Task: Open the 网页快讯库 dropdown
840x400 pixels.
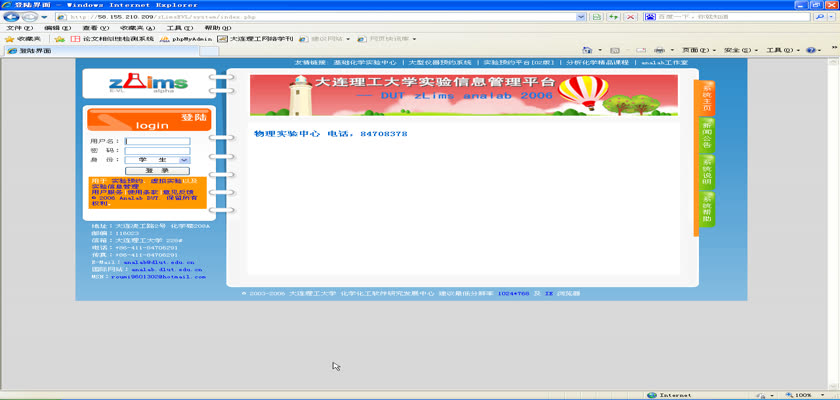Action: (387, 39)
